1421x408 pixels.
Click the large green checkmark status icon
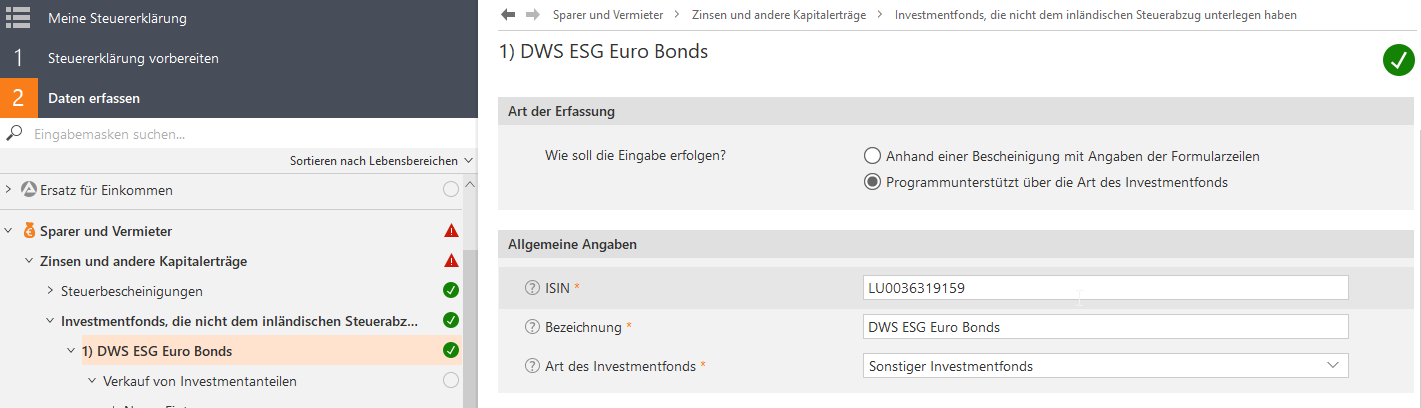click(1398, 60)
